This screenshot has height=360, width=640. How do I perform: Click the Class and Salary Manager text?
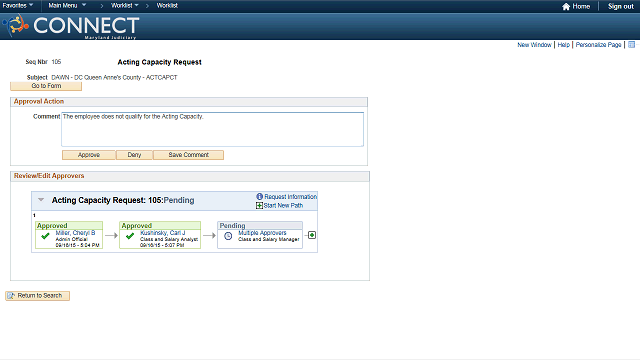[x=269, y=239]
